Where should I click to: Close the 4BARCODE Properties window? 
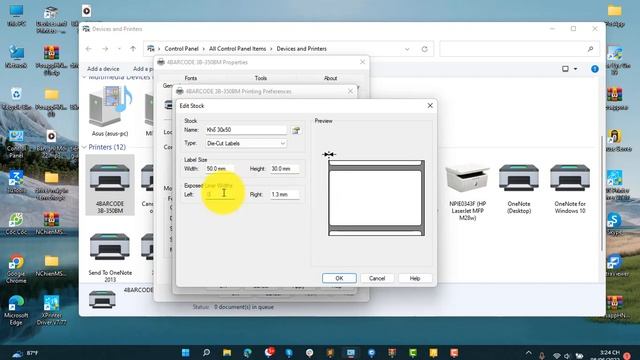[x=362, y=62]
